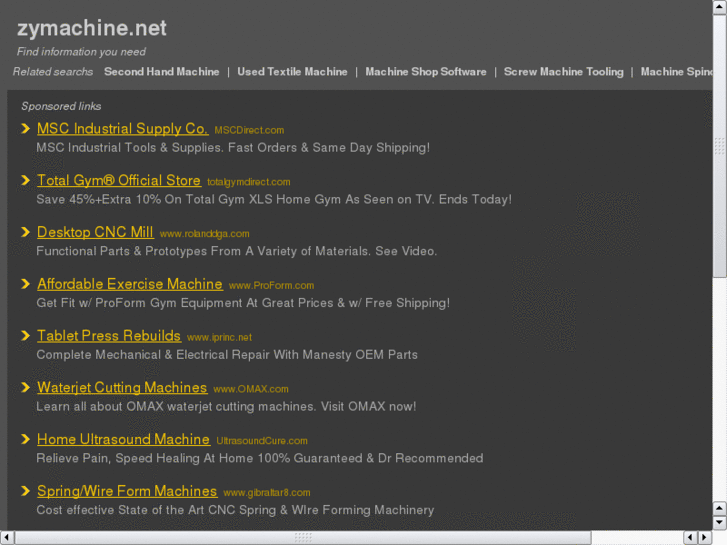Open the Desktop CNC Mill link
This screenshot has height=545, width=727.
[x=95, y=232]
